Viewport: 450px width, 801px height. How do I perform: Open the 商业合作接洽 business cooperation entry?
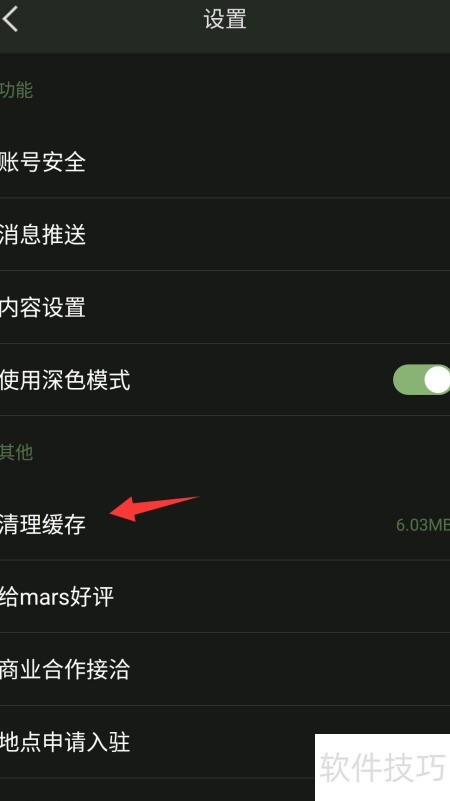225,669
